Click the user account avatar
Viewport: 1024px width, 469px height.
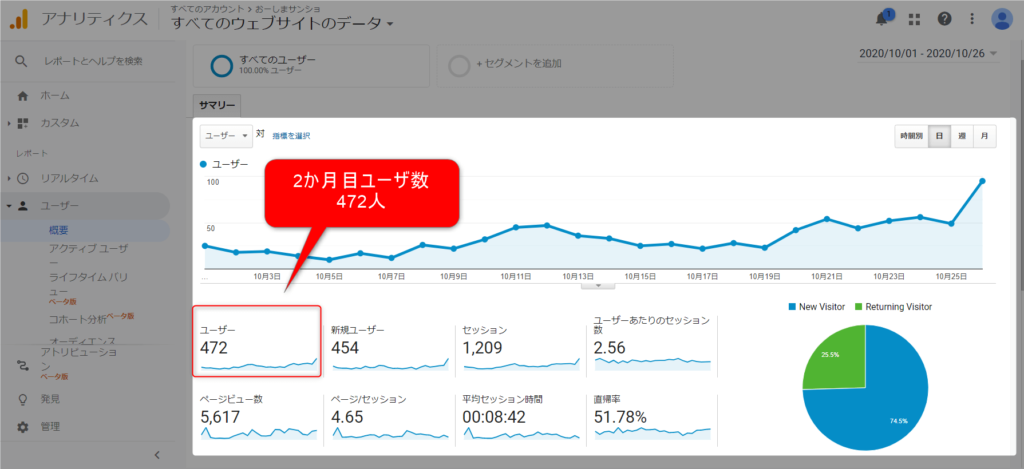[1002, 18]
